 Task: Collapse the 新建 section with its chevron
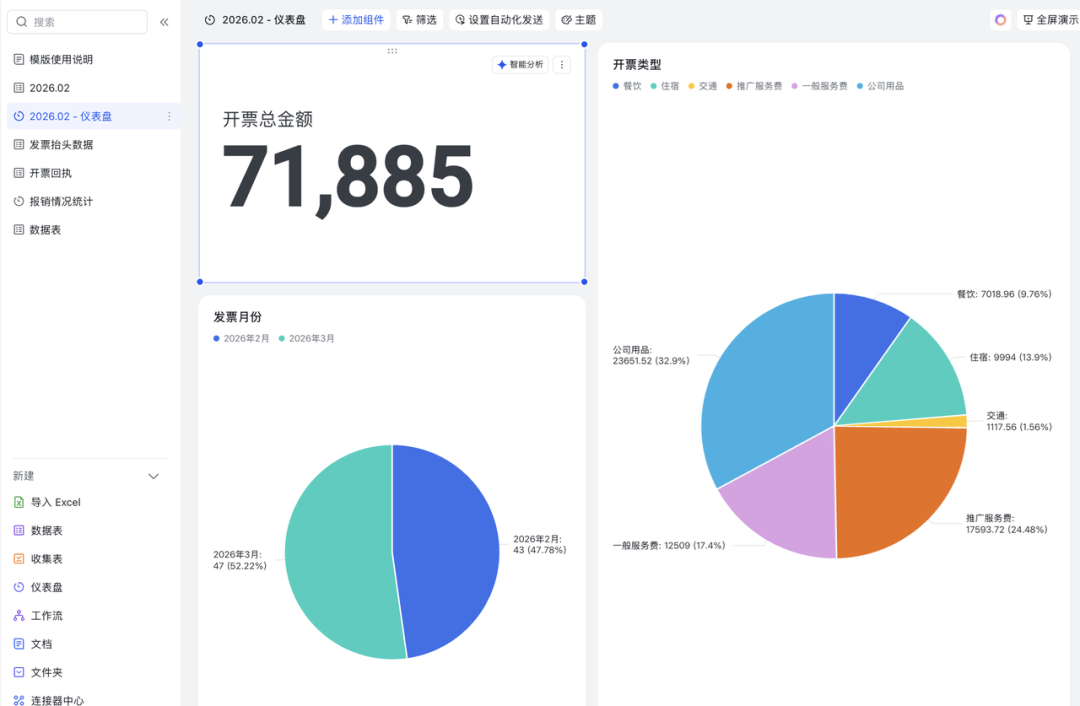tap(155, 476)
